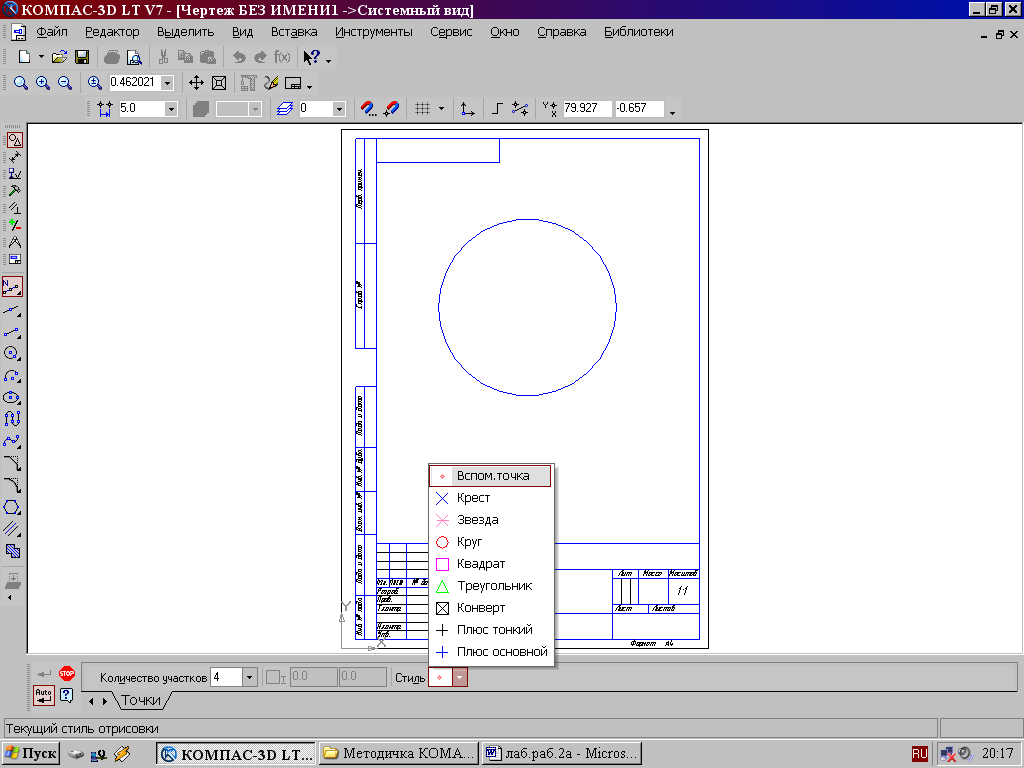Open Print preview icon
This screenshot has width=1024, height=768.
(x=134, y=57)
